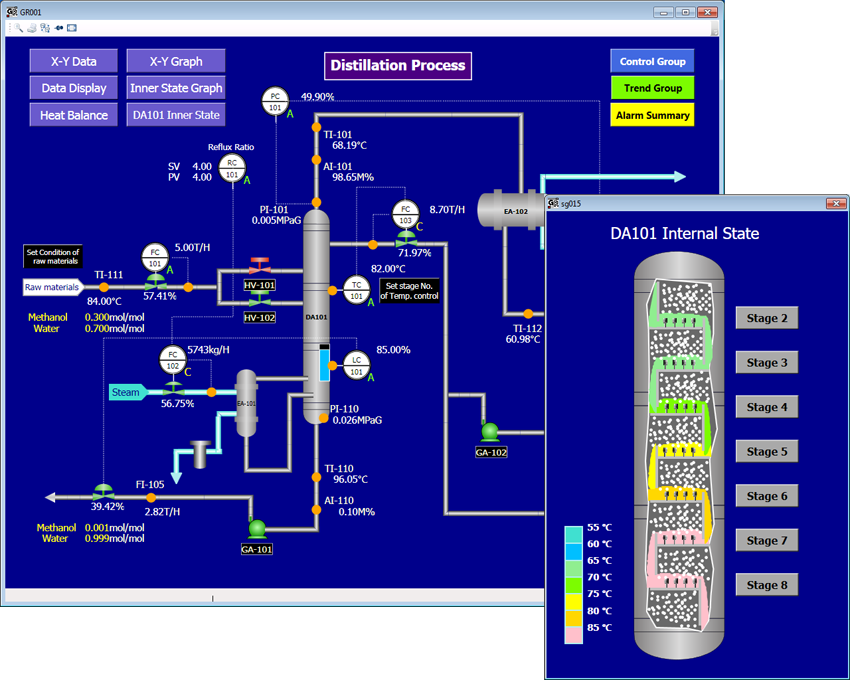Open the FC 102 steam flow controller
This screenshot has width=850, height=680.
[173, 360]
